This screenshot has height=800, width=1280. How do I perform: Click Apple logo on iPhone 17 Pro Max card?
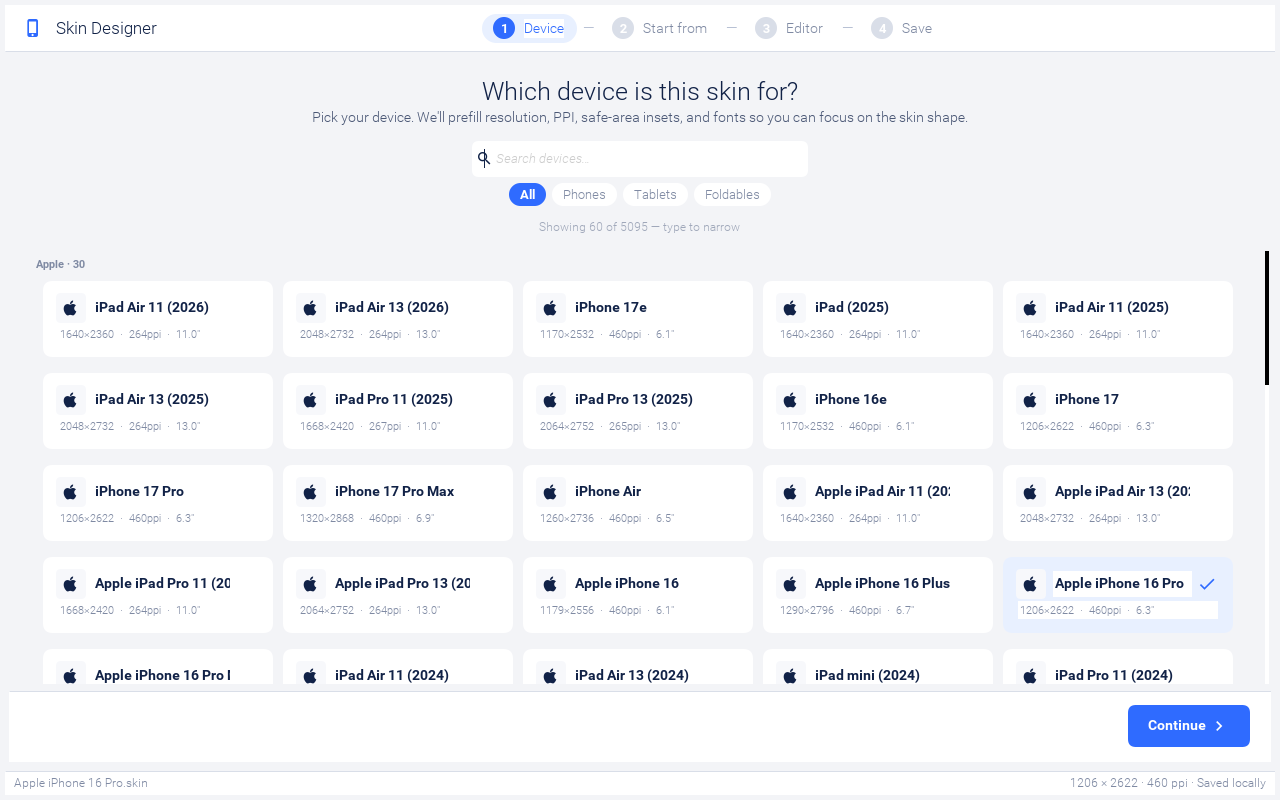pyautogui.click(x=310, y=492)
